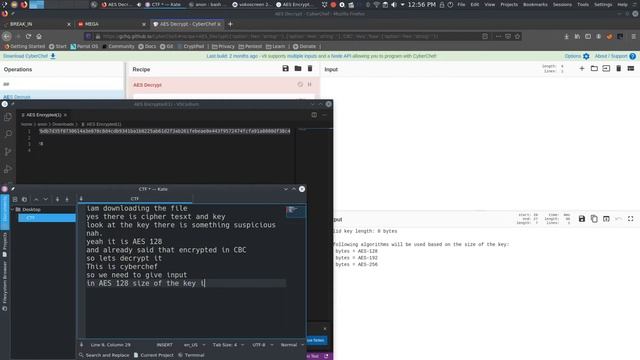Screen dimensions: 640x360
Task: Select the CTF document in Kate tree
Action: [47, 218]
